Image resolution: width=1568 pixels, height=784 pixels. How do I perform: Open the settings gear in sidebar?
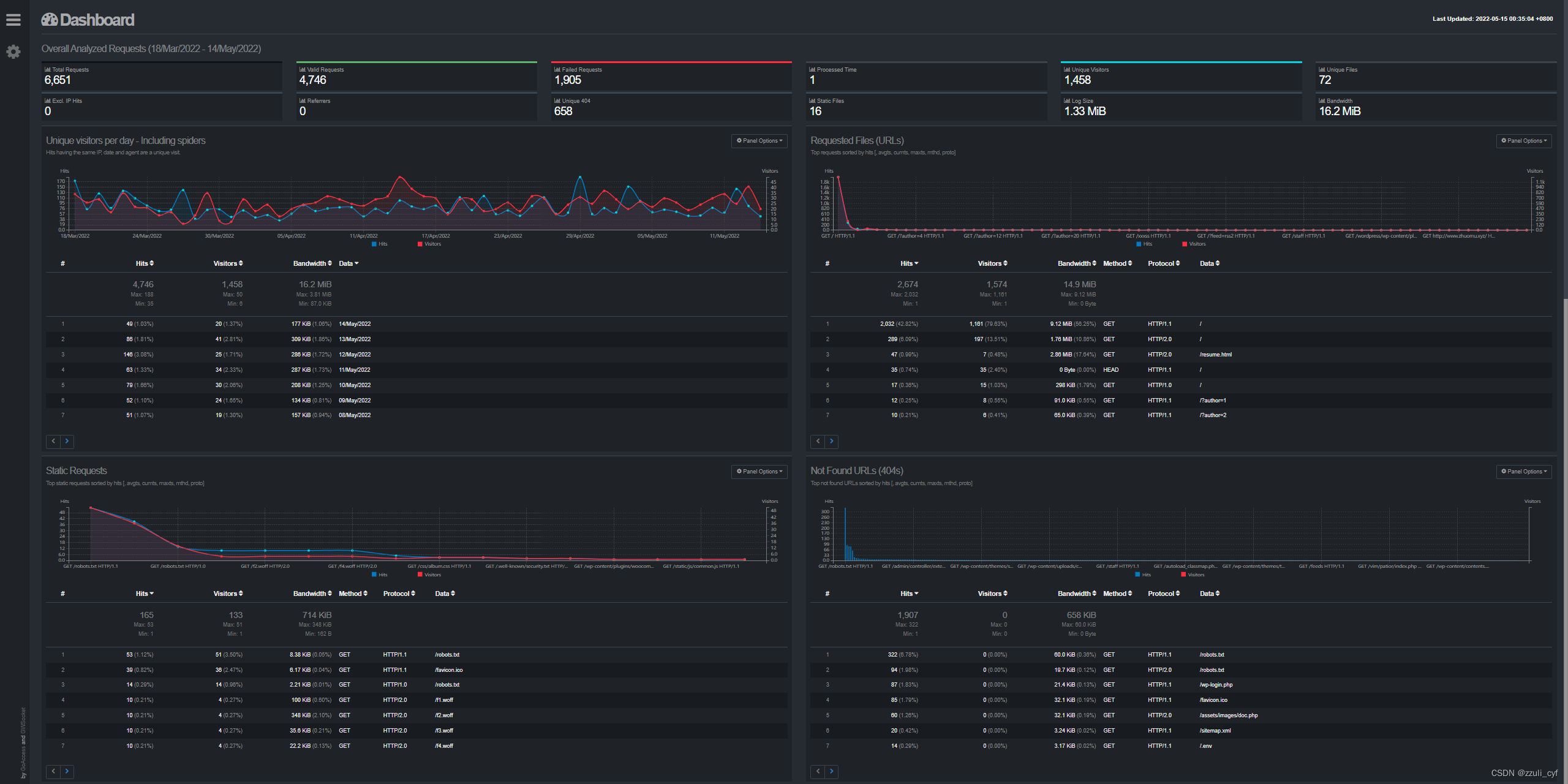click(13, 52)
